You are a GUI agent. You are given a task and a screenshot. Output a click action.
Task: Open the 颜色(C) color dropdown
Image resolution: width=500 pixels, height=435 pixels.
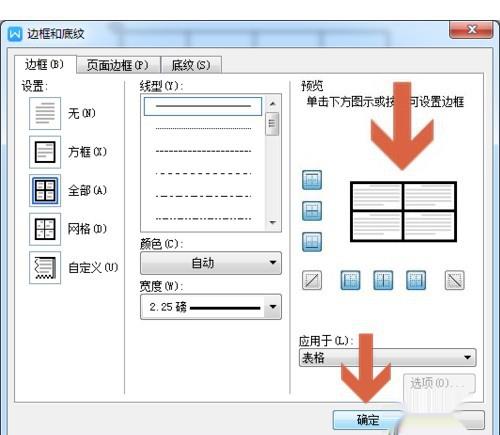[x=211, y=263]
